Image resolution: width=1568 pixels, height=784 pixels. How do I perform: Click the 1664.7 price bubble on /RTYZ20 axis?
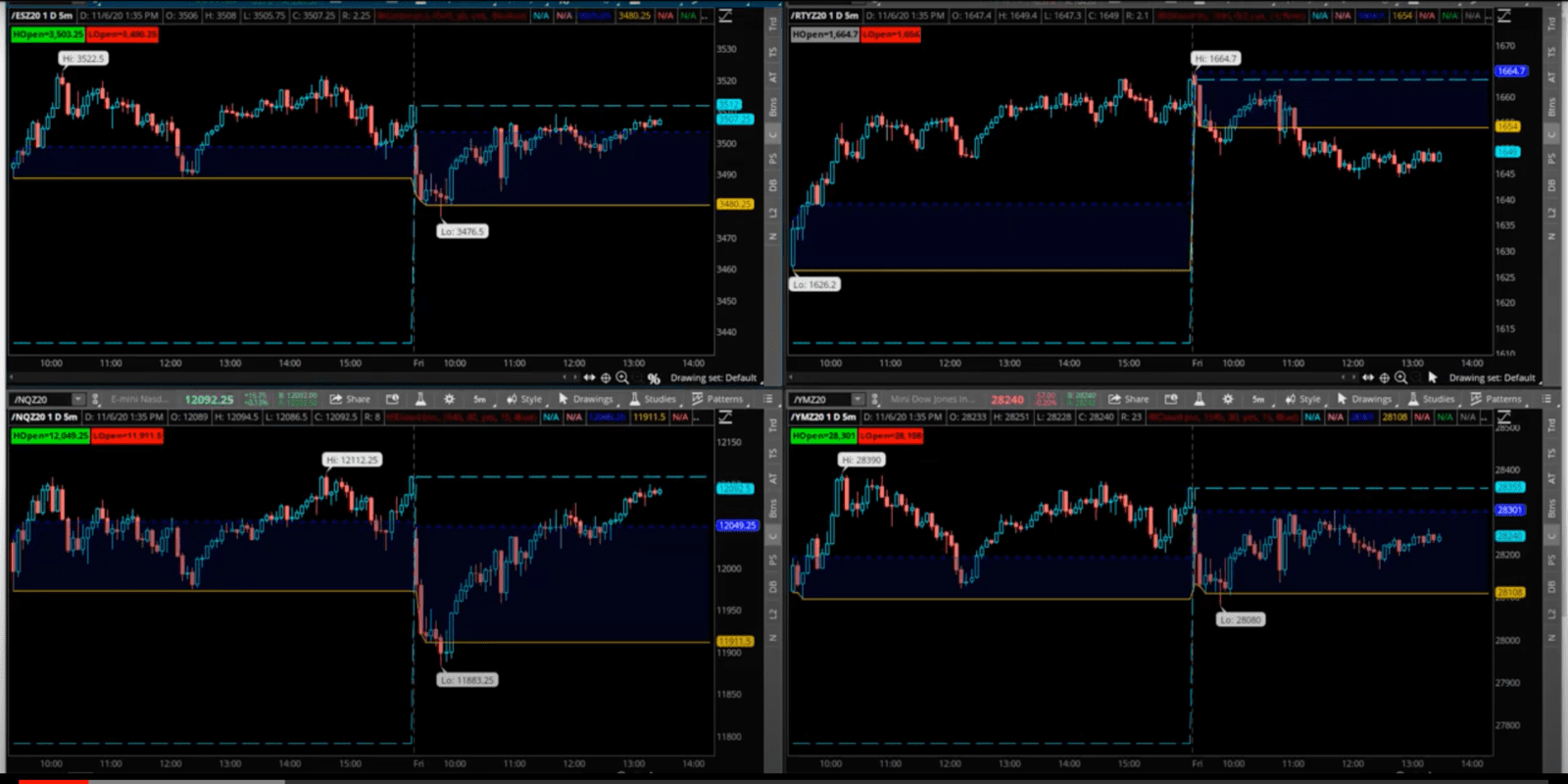pyautogui.click(x=1510, y=71)
